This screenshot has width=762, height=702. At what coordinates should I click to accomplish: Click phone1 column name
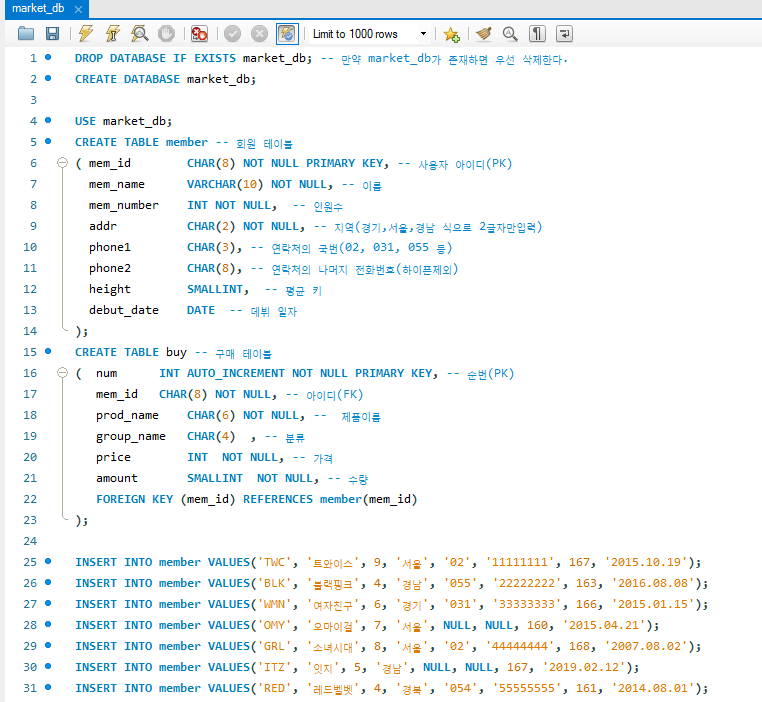click(x=110, y=247)
